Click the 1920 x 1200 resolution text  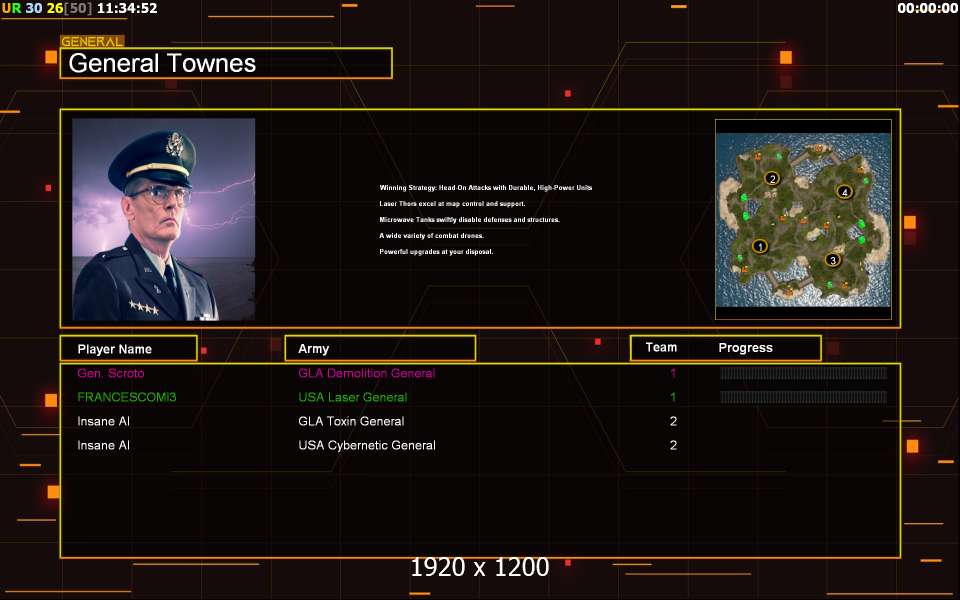479,567
